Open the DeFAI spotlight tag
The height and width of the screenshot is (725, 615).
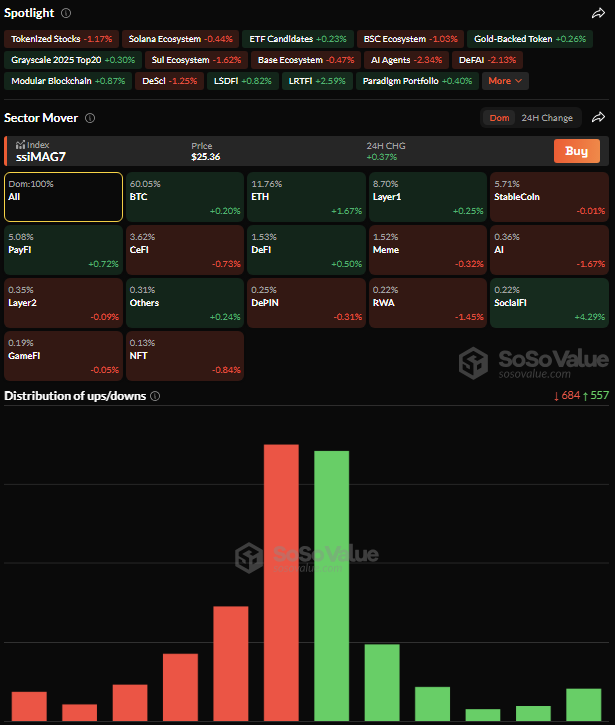[487, 60]
